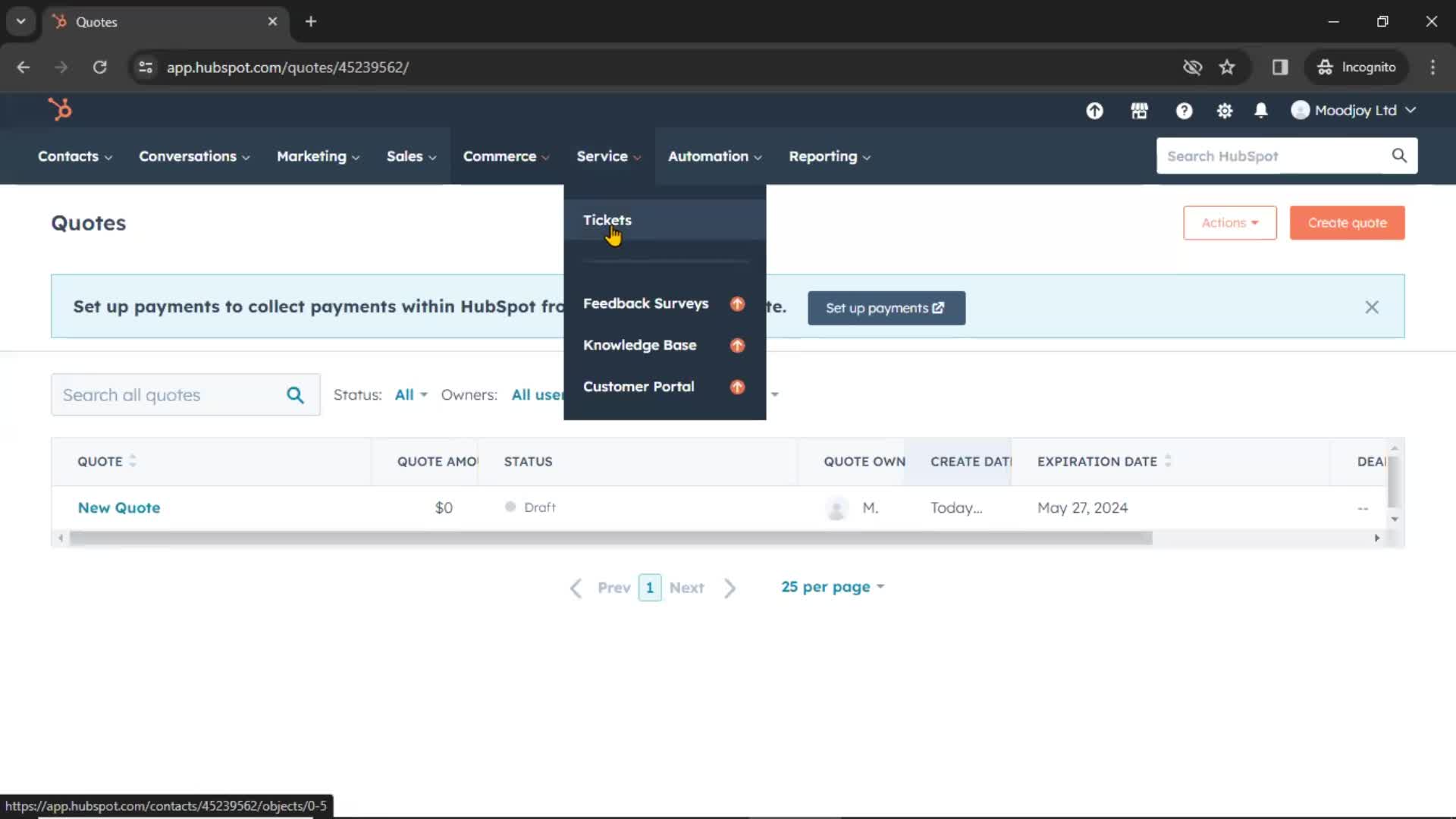
Task: Open a new browser tab
Action: [x=311, y=21]
